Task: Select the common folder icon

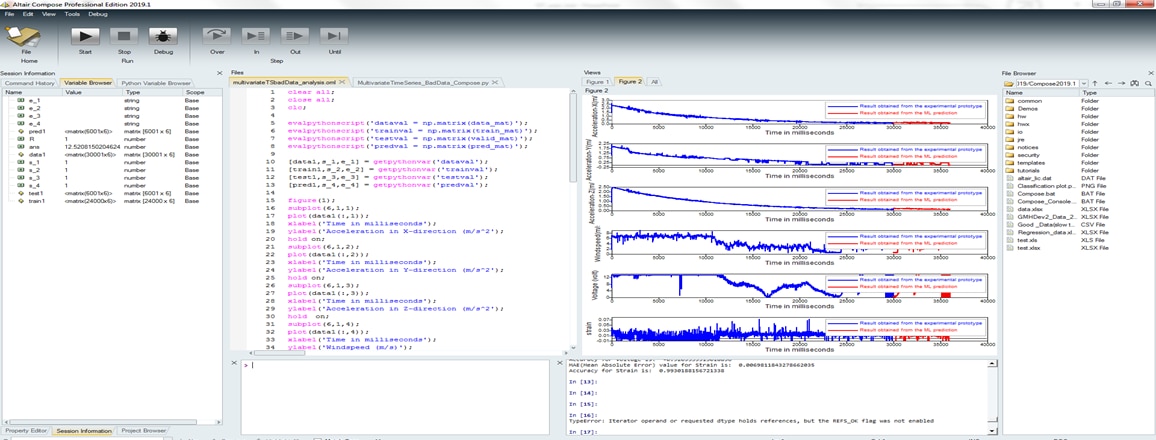Action: tap(1010, 101)
